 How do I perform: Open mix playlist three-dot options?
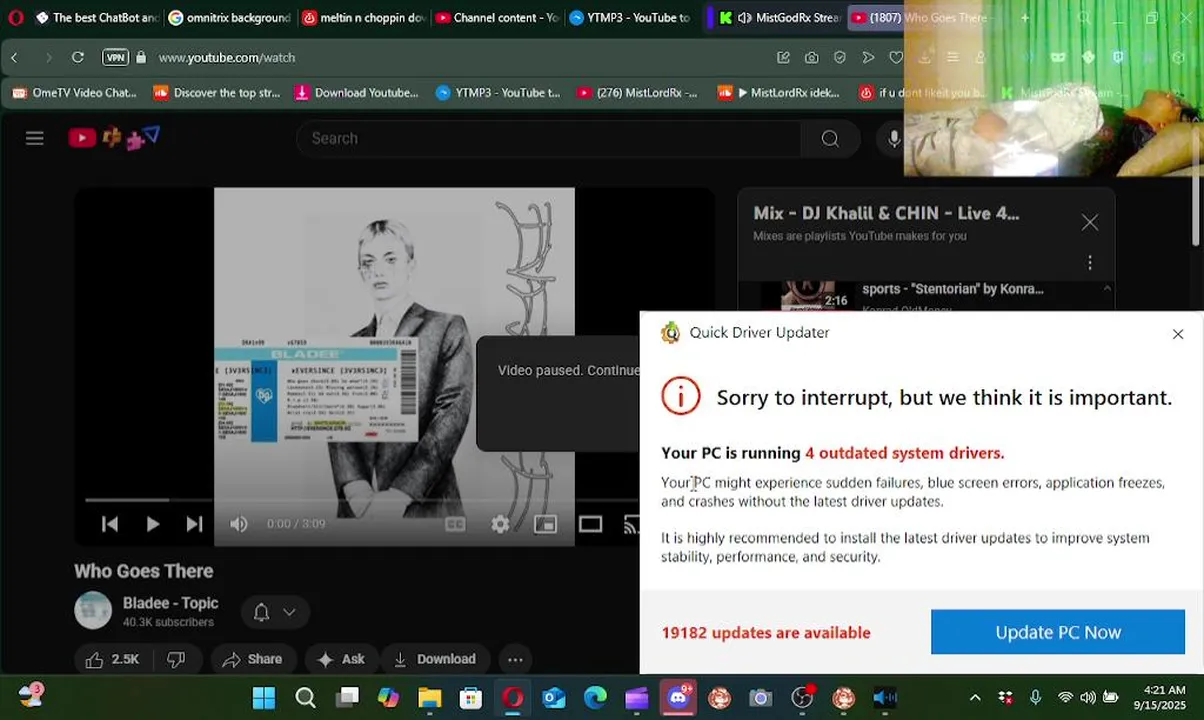(x=1090, y=262)
